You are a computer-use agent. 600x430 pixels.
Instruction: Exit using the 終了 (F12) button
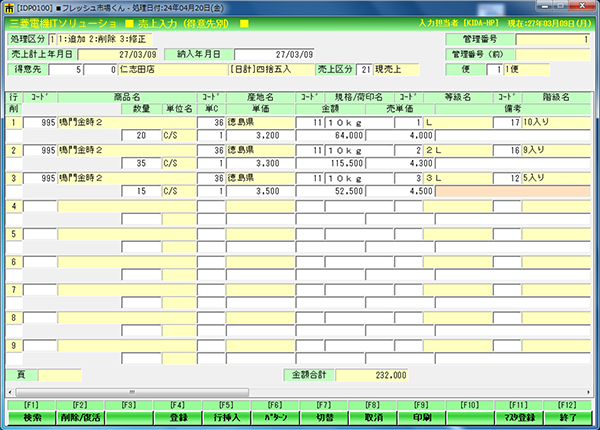[568, 416]
